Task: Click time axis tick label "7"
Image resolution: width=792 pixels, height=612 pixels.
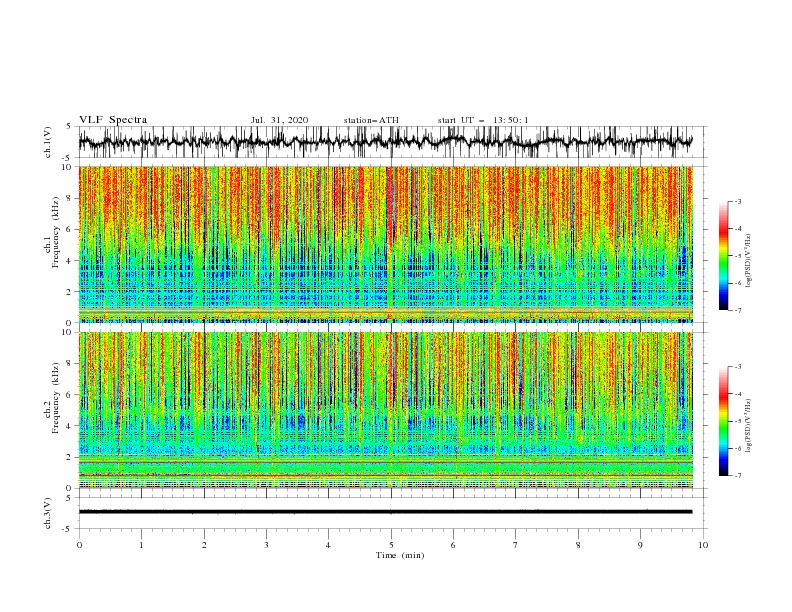Action: [x=516, y=545]
